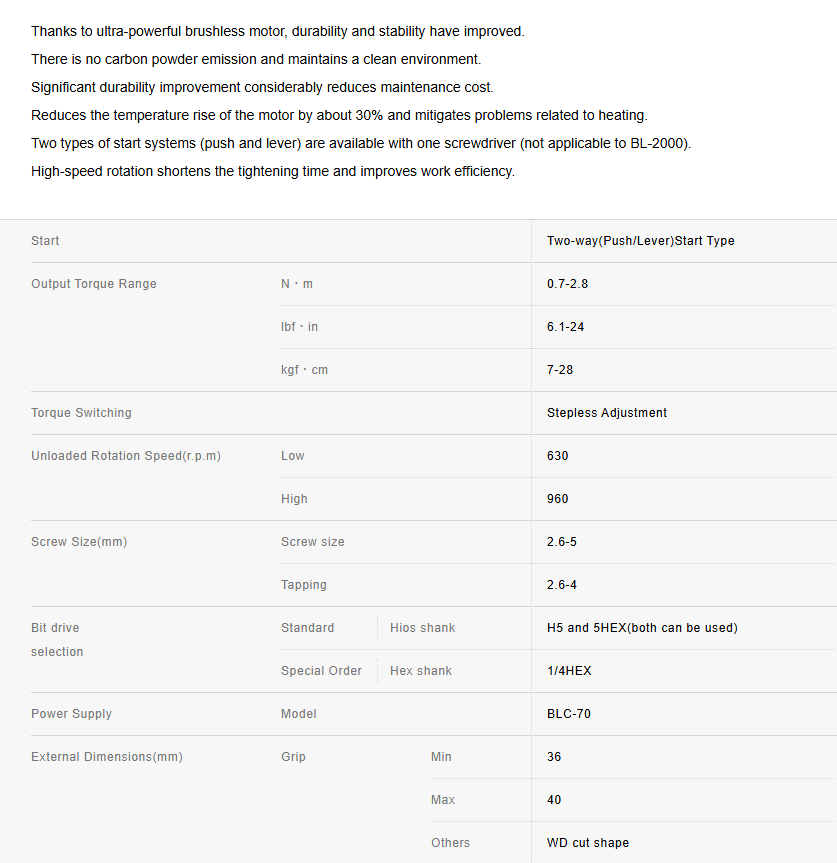Viewport: 837px width, 863px height.
Task: Click the Low rotation speed value 630
Action: 557,456
